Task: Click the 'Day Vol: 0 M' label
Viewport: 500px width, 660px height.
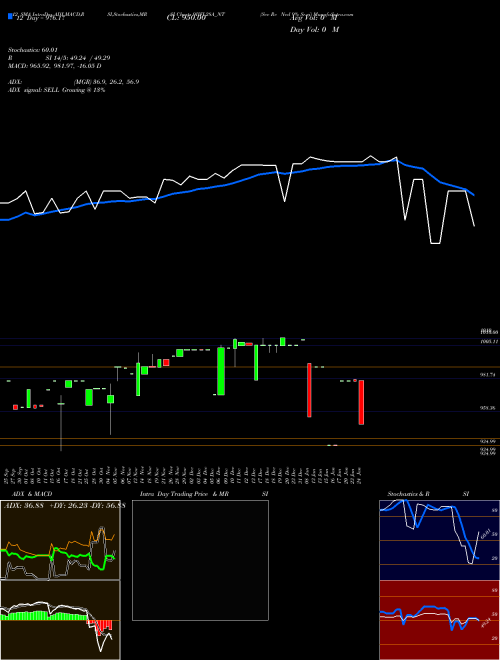Action: (314, 30)
